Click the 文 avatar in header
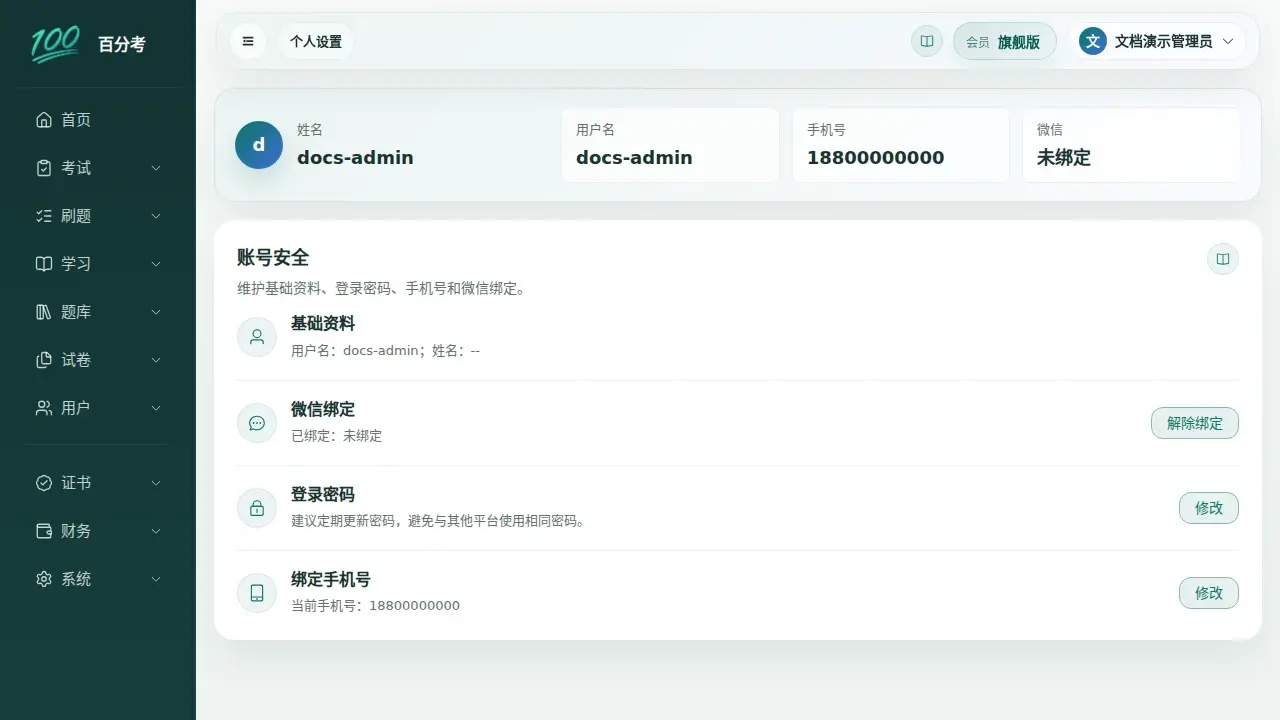Viewport: 1280px width, 720px height. (x=1093, y=41)
